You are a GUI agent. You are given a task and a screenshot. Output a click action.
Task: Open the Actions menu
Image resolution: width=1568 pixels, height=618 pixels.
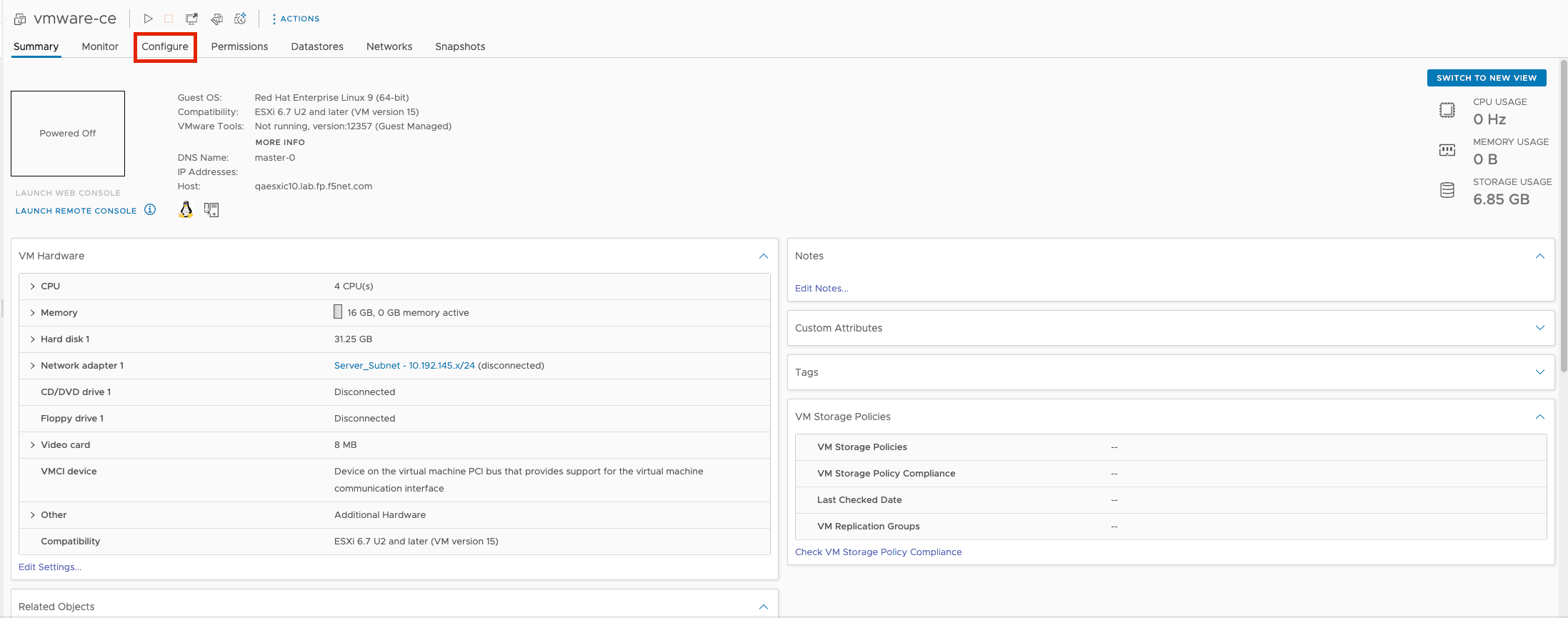click(296, 19)
